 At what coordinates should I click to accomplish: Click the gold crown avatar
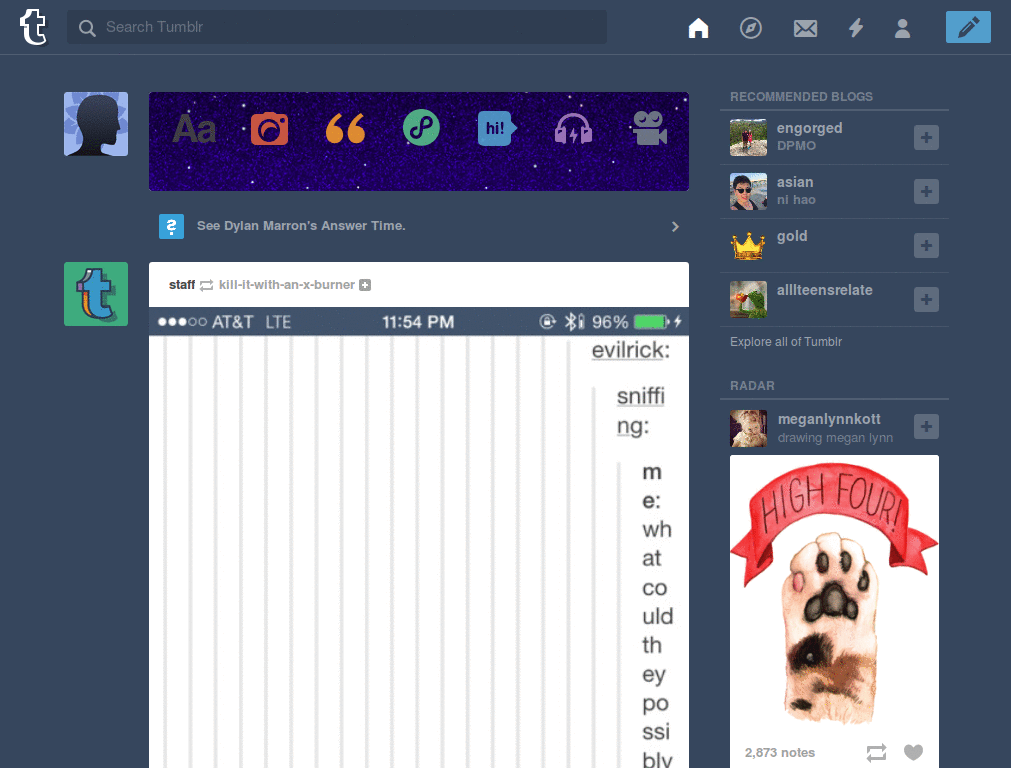click(x=748, y=246)
